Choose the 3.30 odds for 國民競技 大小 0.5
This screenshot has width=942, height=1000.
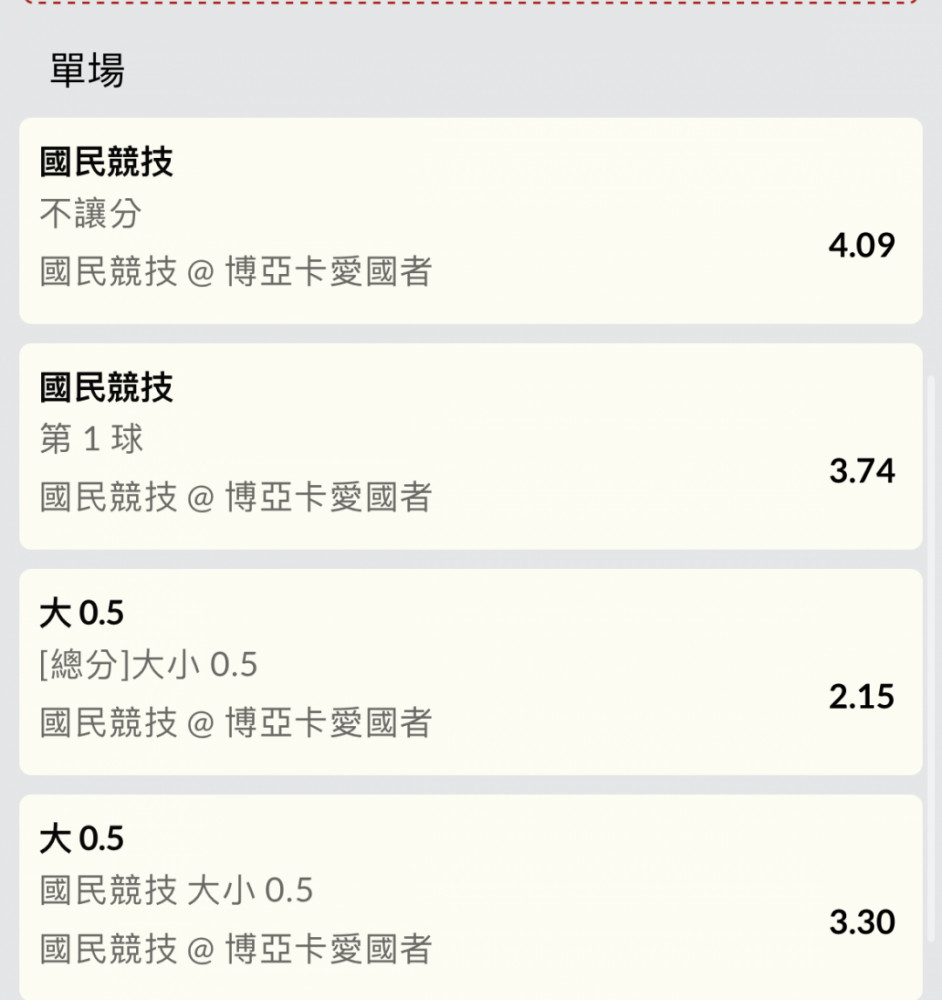pos(862,922)
